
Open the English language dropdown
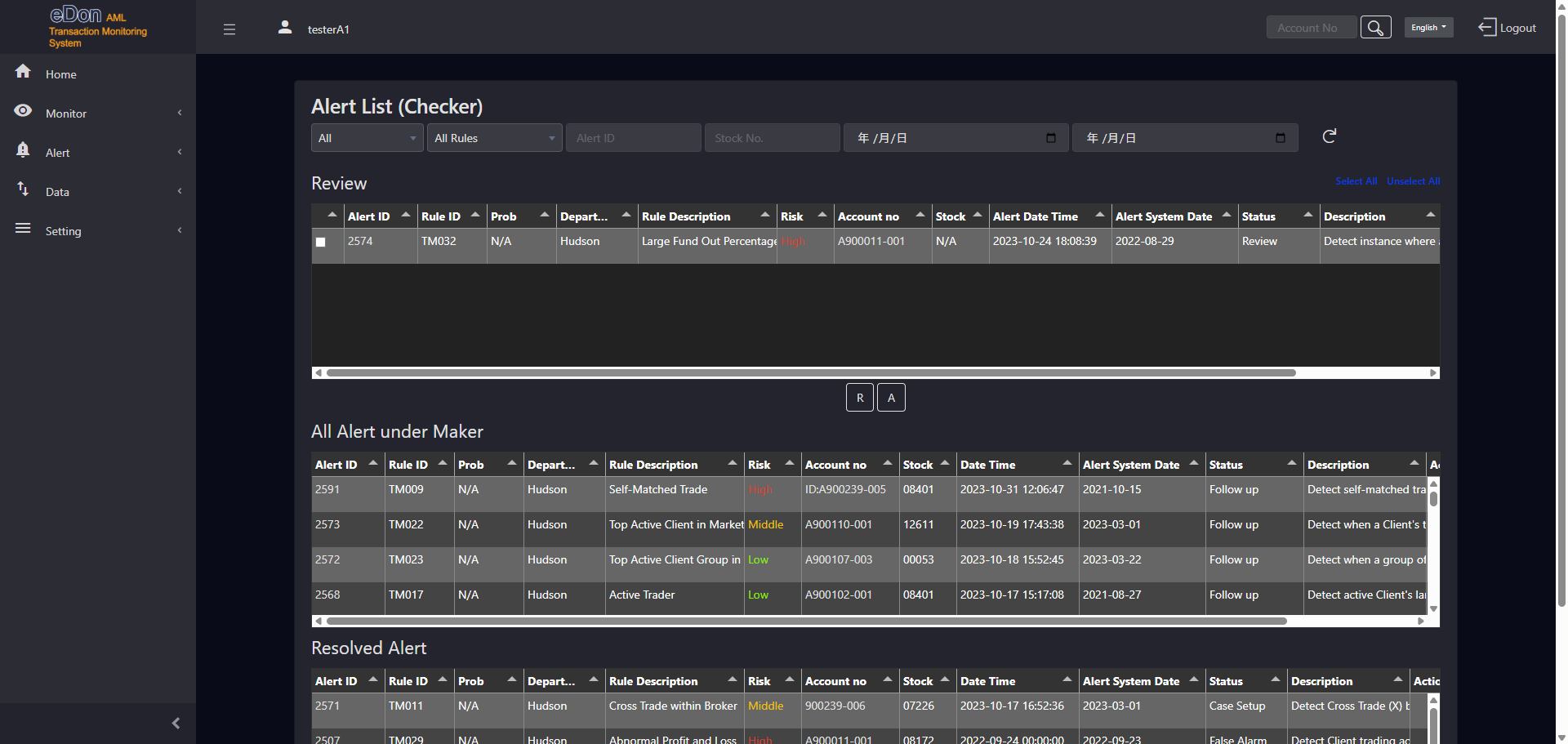pos(1428,27)
